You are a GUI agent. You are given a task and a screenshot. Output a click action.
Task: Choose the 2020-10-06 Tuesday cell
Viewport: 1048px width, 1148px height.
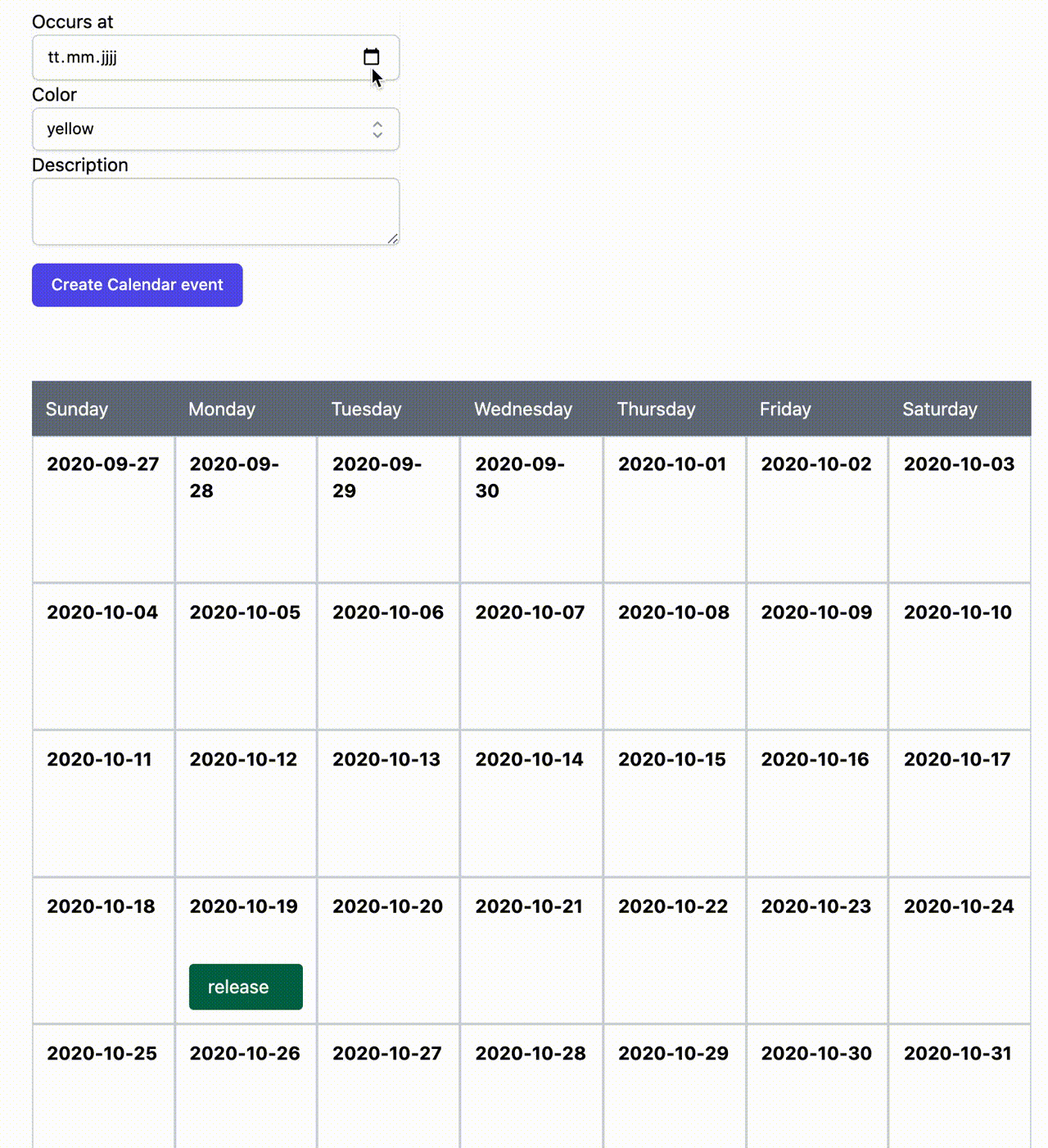tap(389, 657)
